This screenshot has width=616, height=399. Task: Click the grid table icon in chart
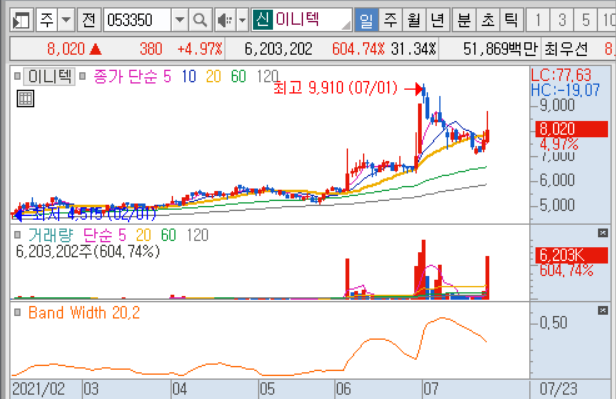point(26,99)
